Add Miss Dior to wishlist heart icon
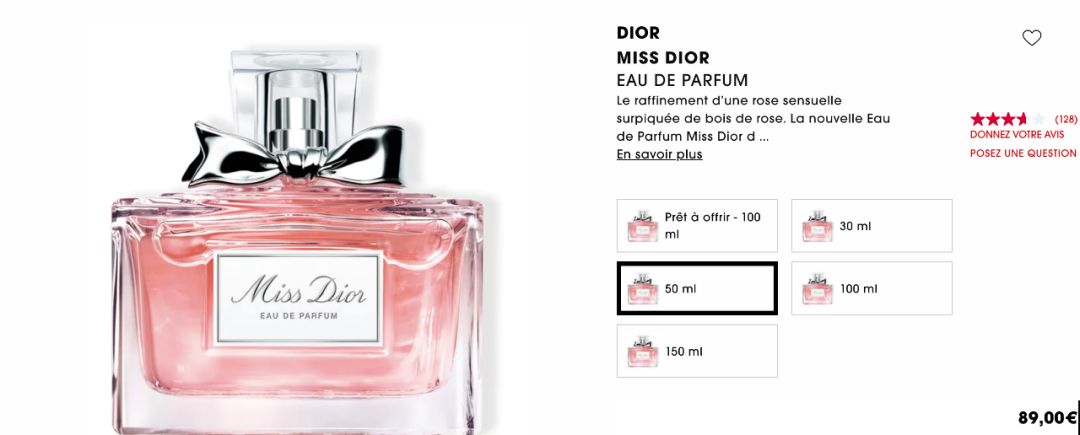This screenshot has width=1080, height=435. (1031, 38)
